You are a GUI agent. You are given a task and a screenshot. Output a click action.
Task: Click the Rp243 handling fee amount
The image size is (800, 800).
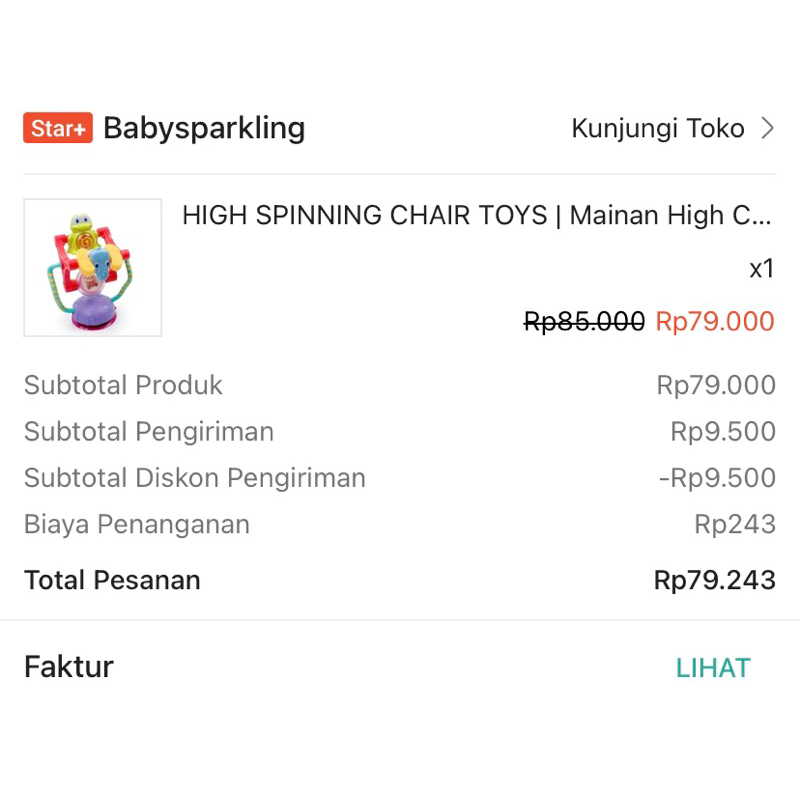tap(735, 524)
